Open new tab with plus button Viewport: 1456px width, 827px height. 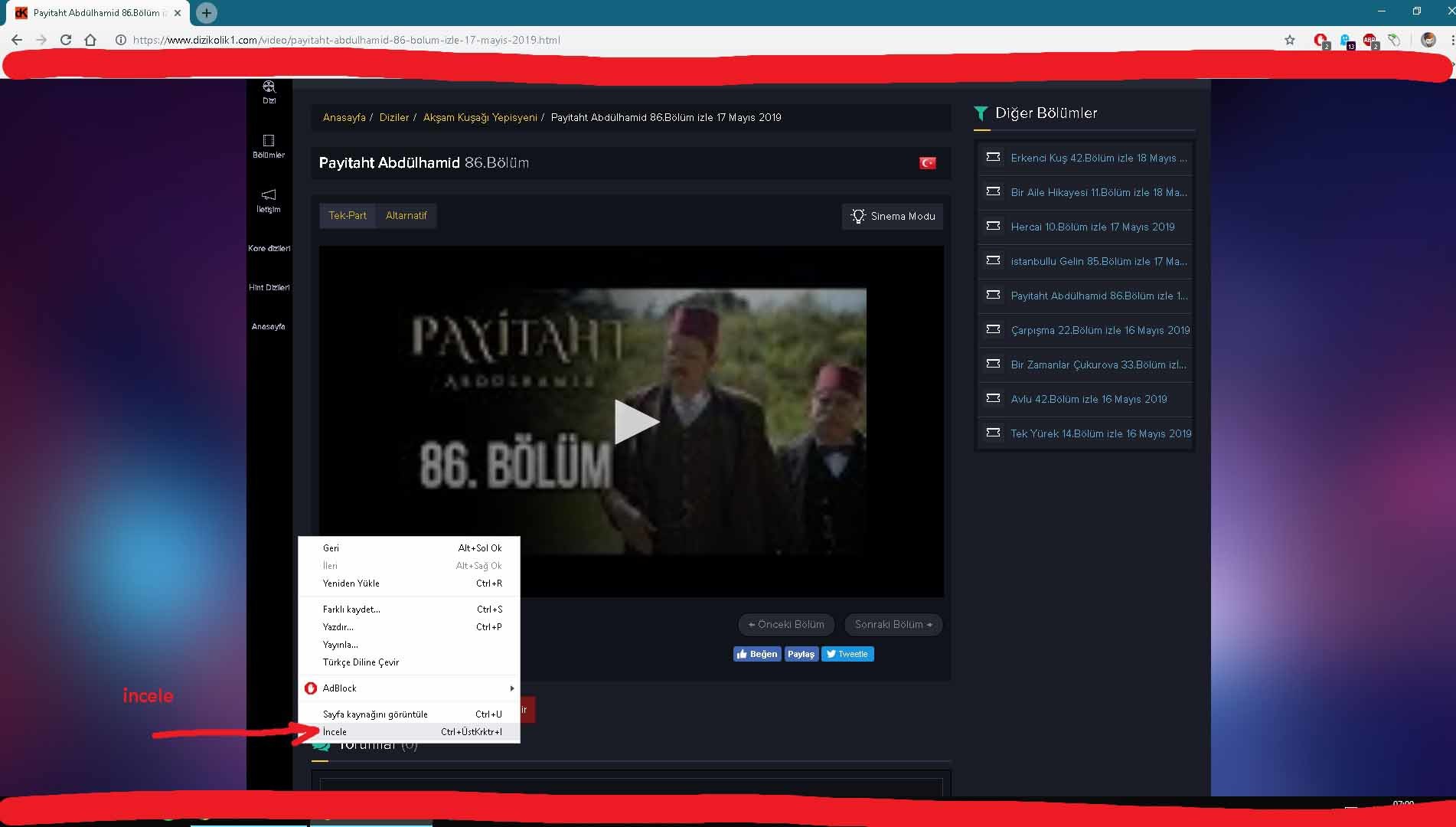[206, 13]
